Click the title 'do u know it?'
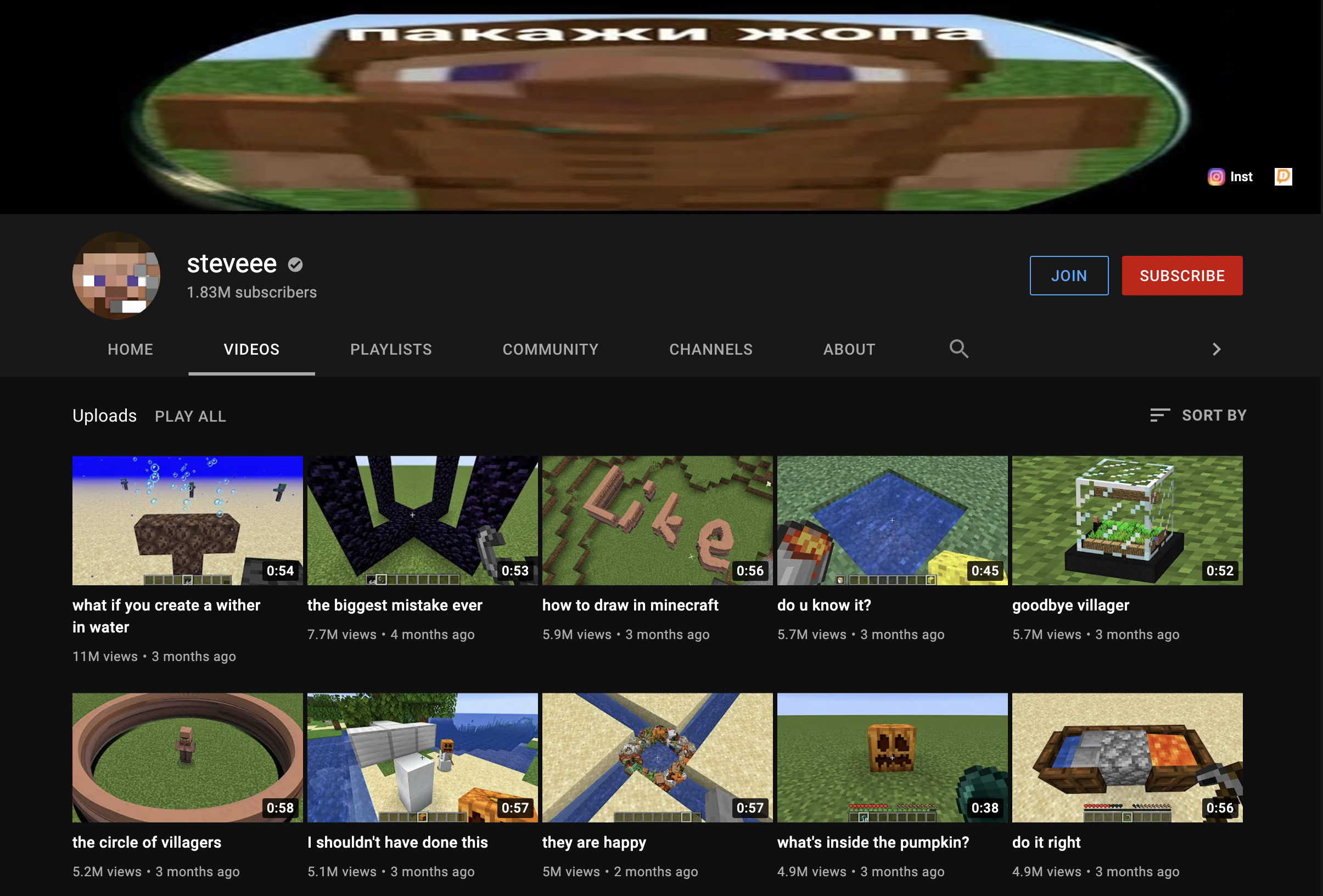1323x896 pixels. (824, 605)
